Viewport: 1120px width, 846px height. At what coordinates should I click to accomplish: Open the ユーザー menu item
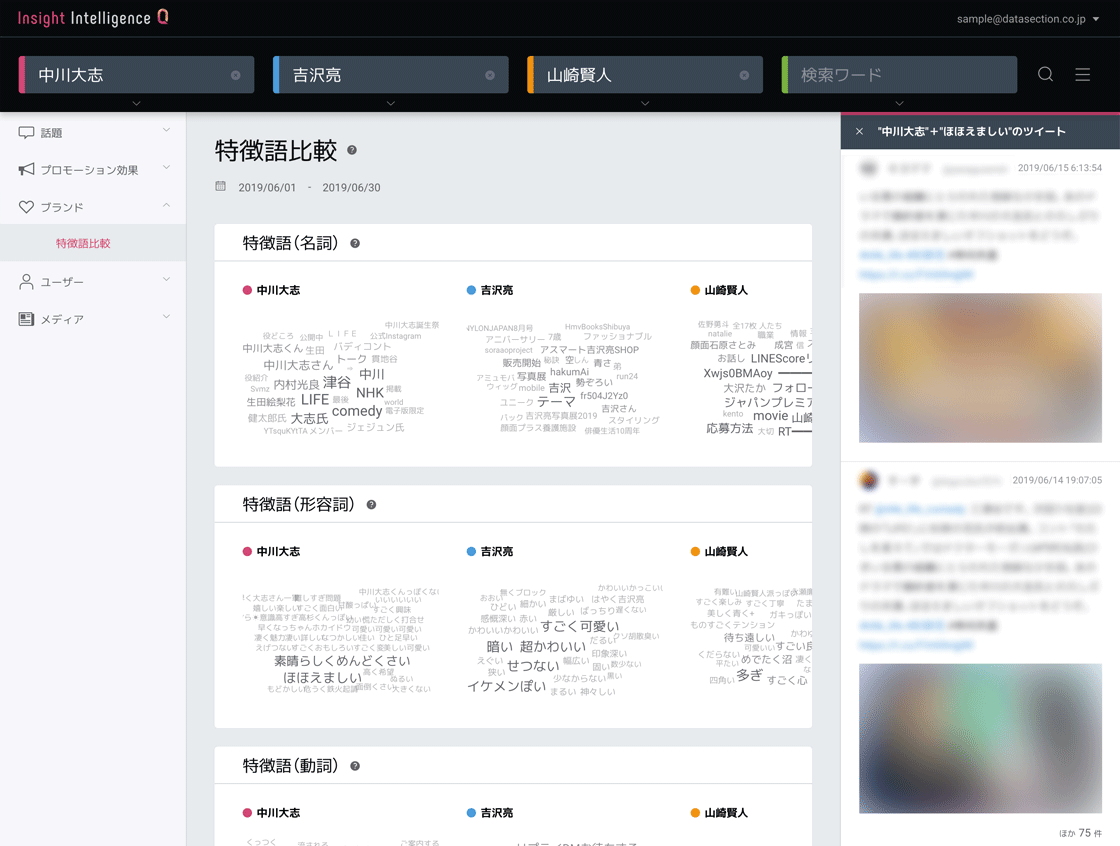(x=93, y=282)
